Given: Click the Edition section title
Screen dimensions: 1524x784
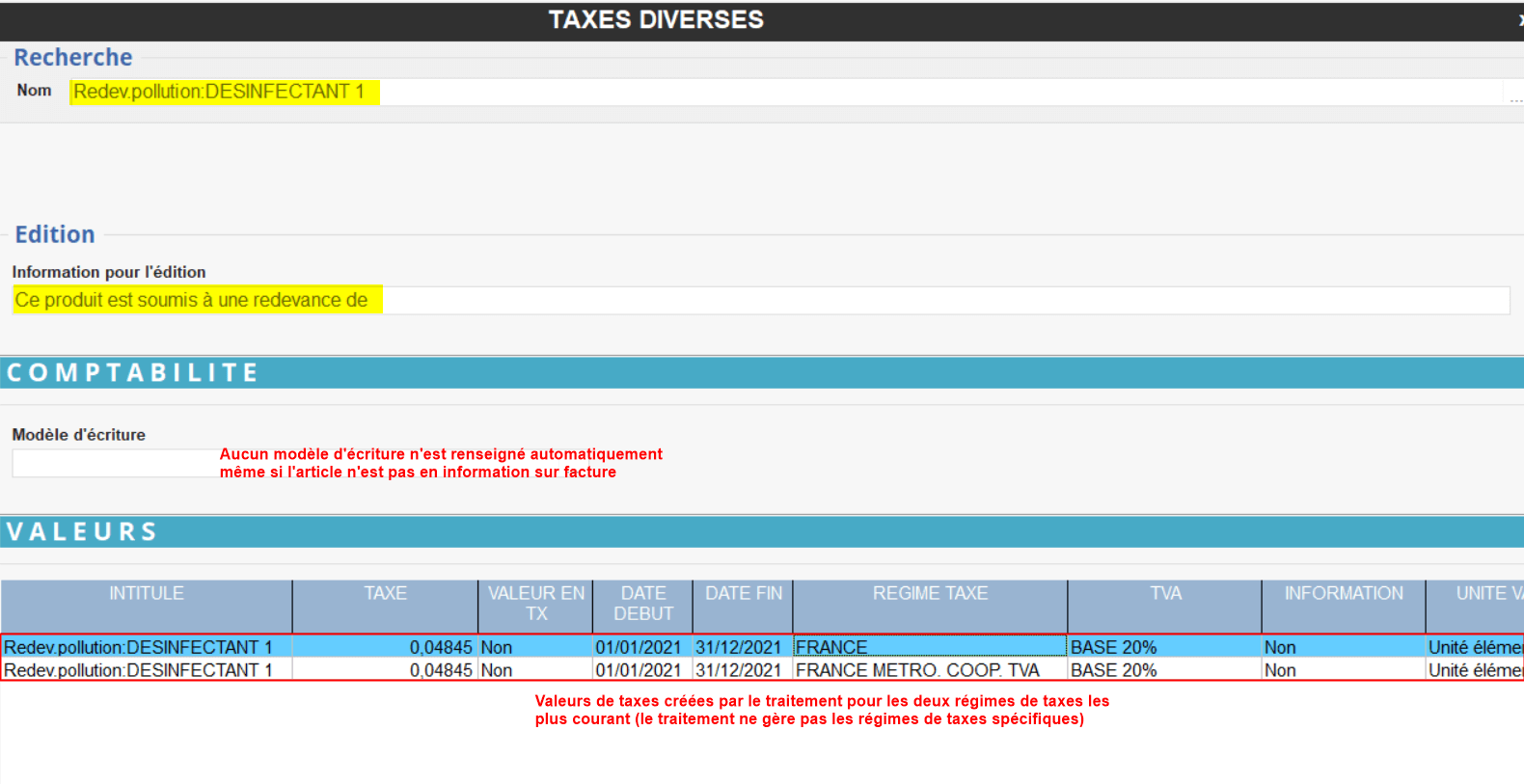Looking at the screenshot, I should pyautogui.click(x=55, y=234).
